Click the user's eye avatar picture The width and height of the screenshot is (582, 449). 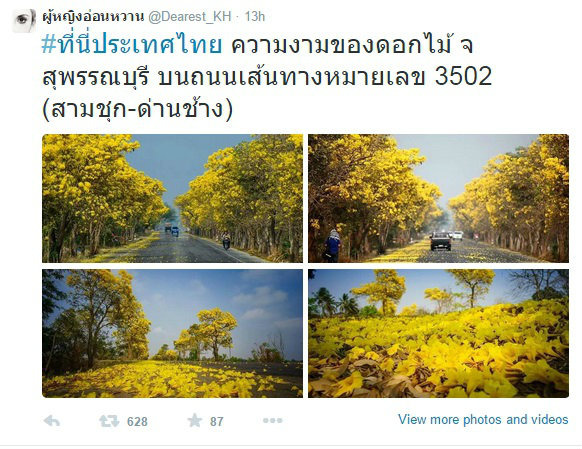point(24,21)
